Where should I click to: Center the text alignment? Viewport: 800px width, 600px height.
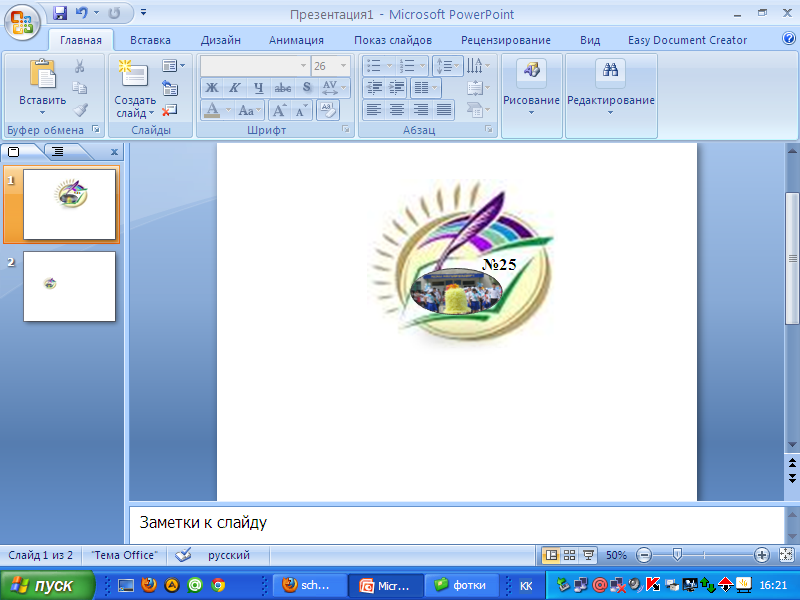click(397, 110)
